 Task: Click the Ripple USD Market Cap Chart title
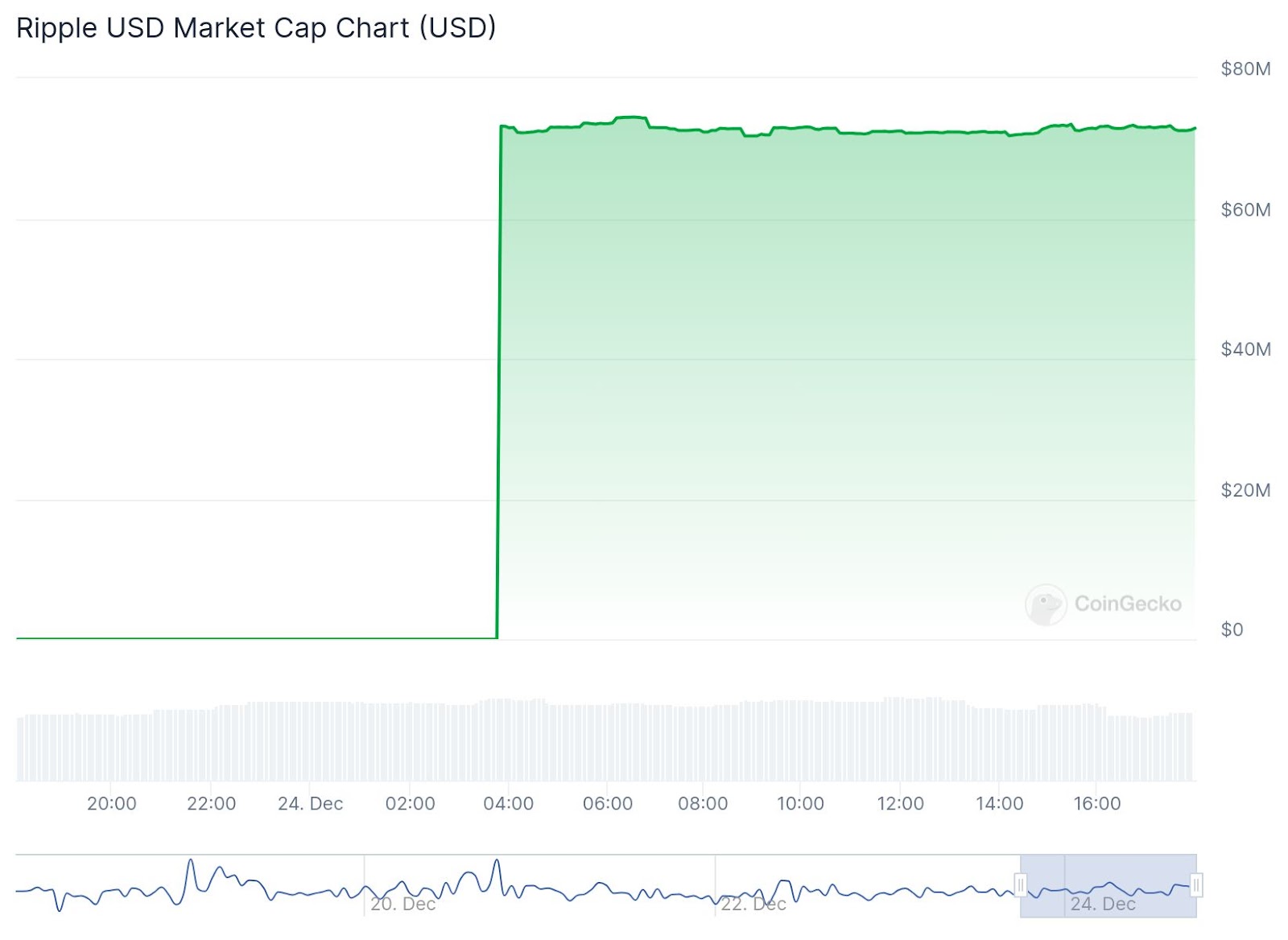(x=256, y=28)
